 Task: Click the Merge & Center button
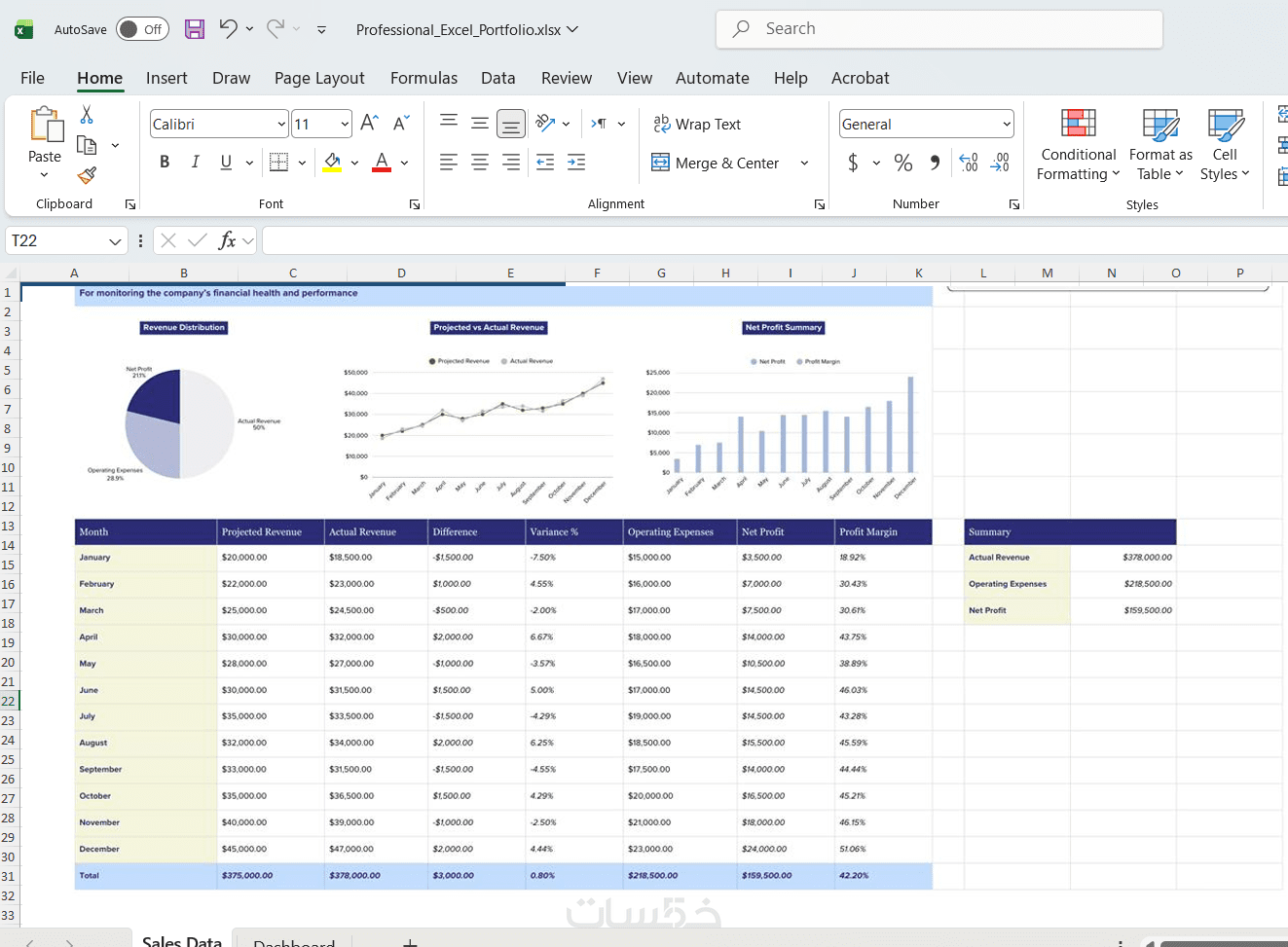pos(716,163)
